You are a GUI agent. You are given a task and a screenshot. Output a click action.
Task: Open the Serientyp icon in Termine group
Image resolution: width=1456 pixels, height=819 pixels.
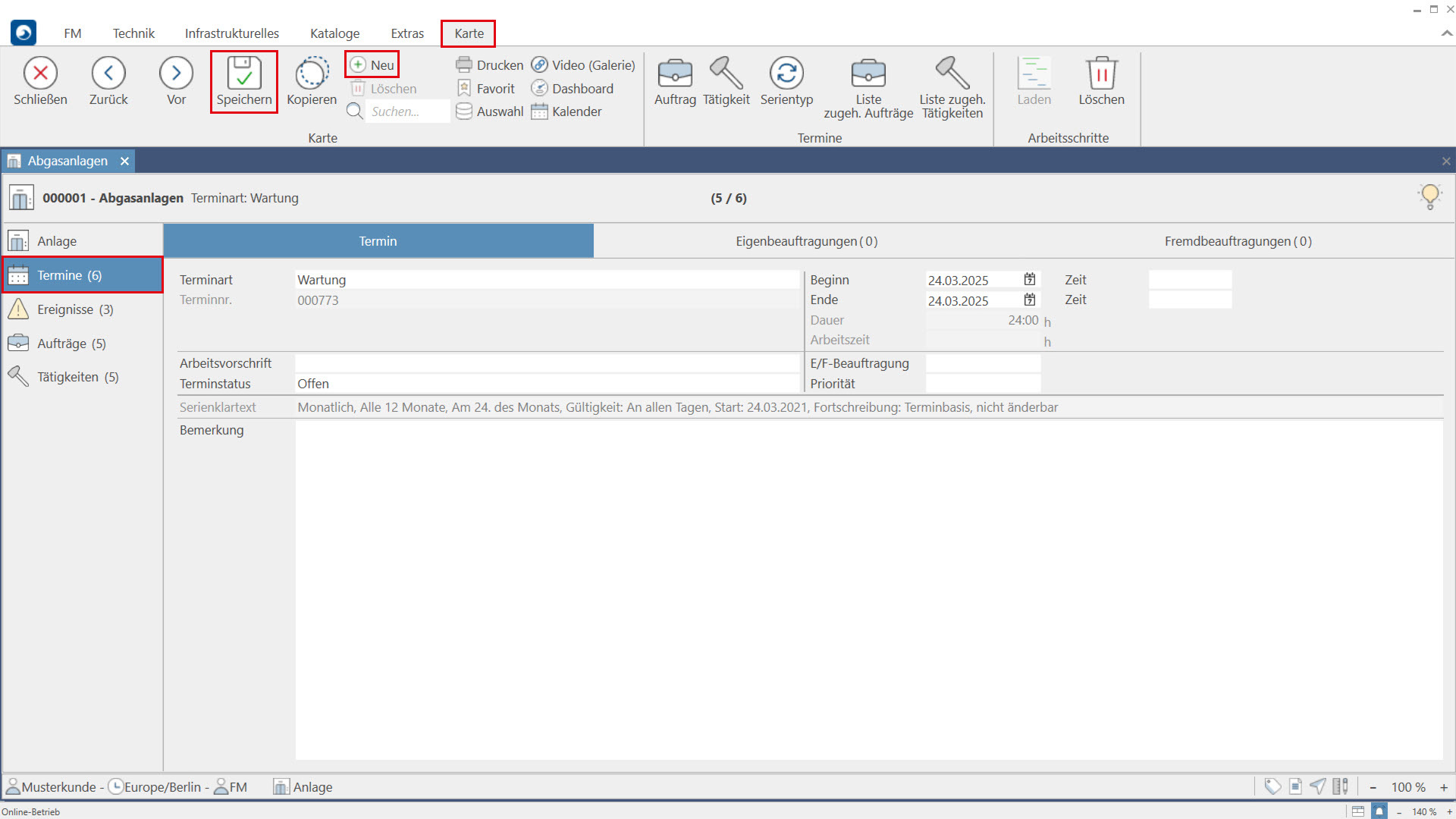point(786,74)
